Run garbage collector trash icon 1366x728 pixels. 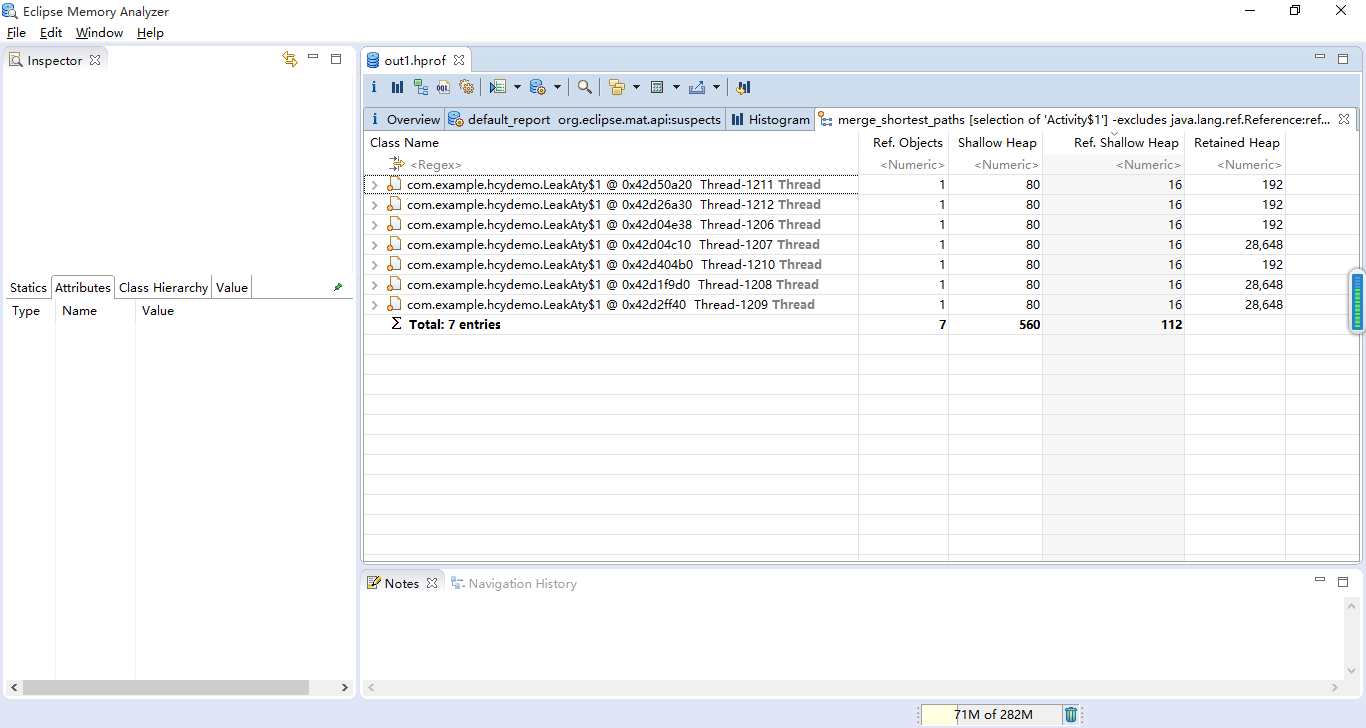tap(1071, 714)
